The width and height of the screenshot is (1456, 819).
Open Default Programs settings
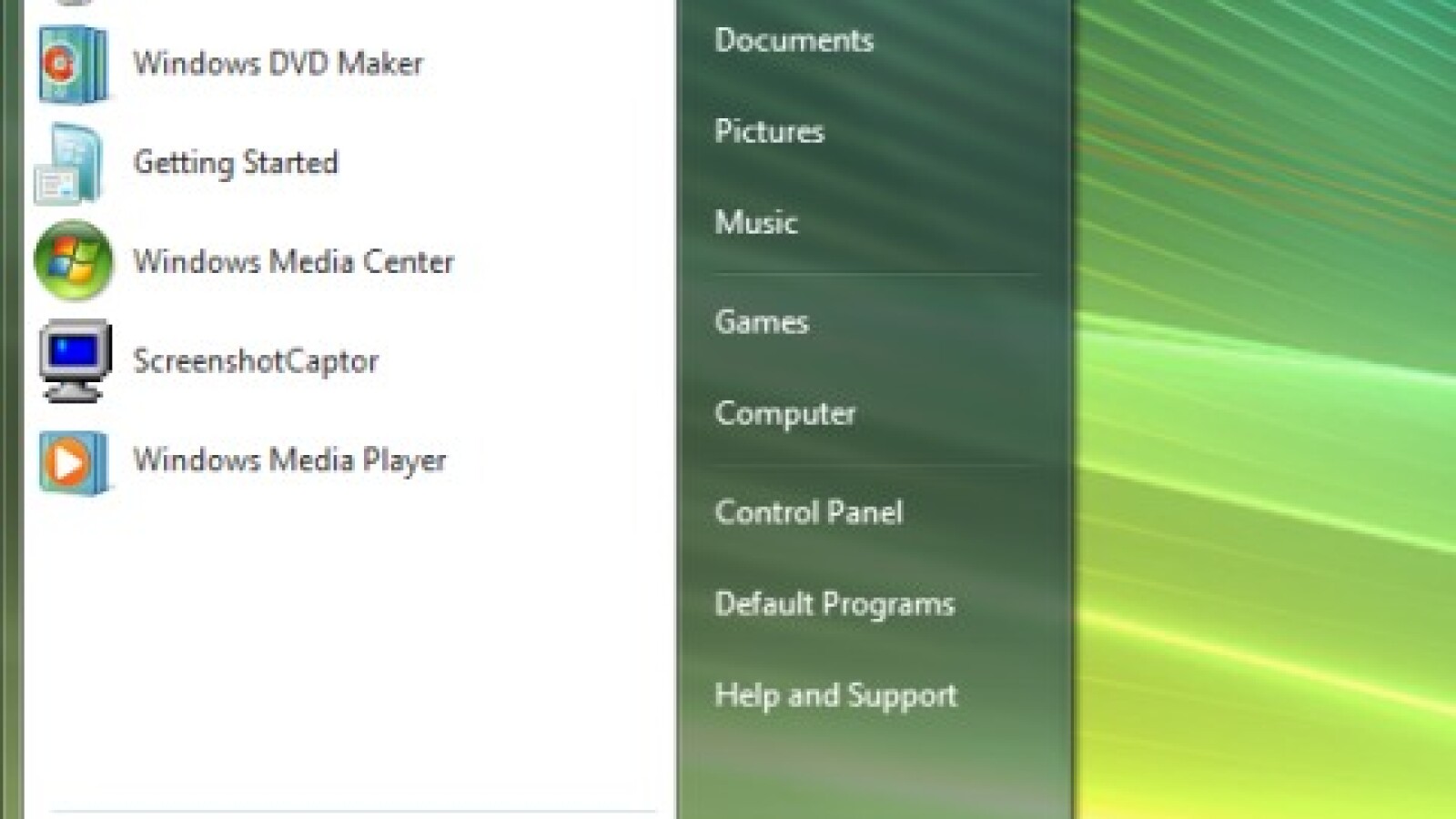834,604
